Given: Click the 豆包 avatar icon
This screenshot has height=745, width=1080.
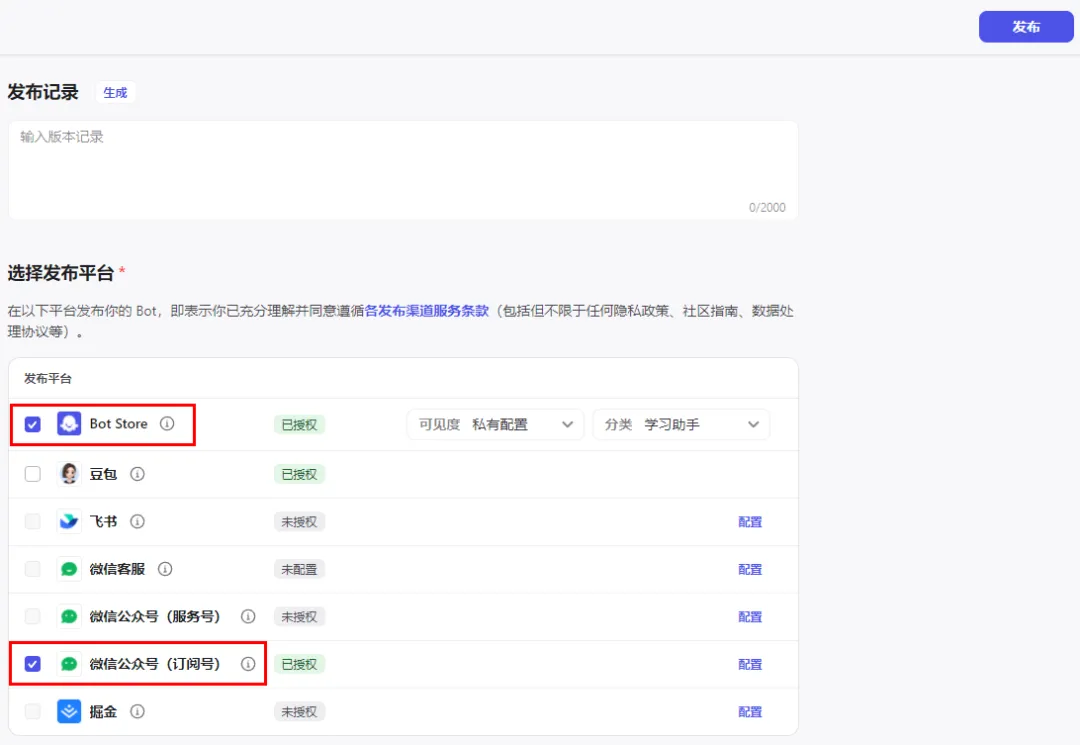Looking at the screenshot, I should point(69,473).
